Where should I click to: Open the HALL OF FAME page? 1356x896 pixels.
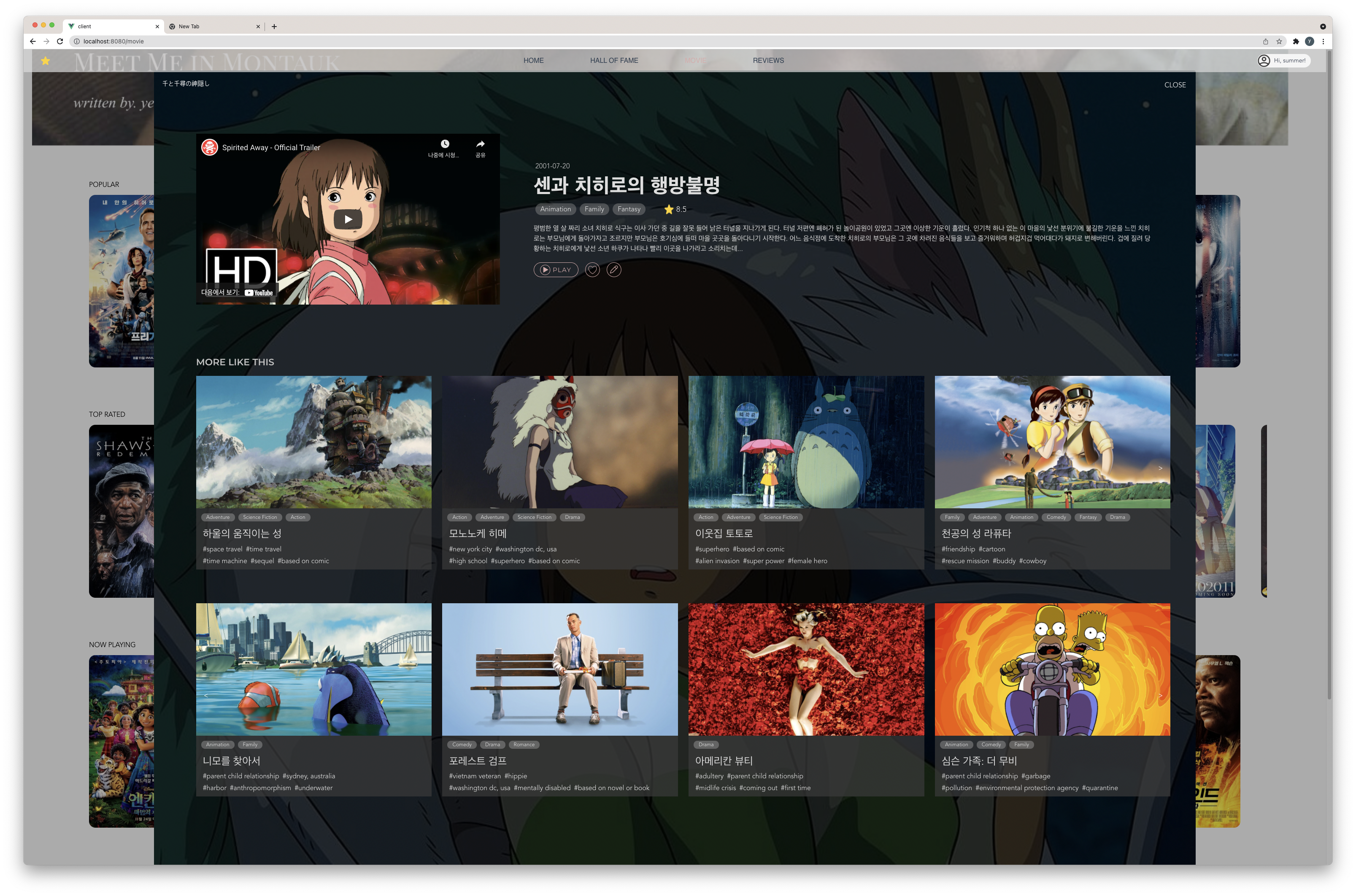[x=614, y=60]
